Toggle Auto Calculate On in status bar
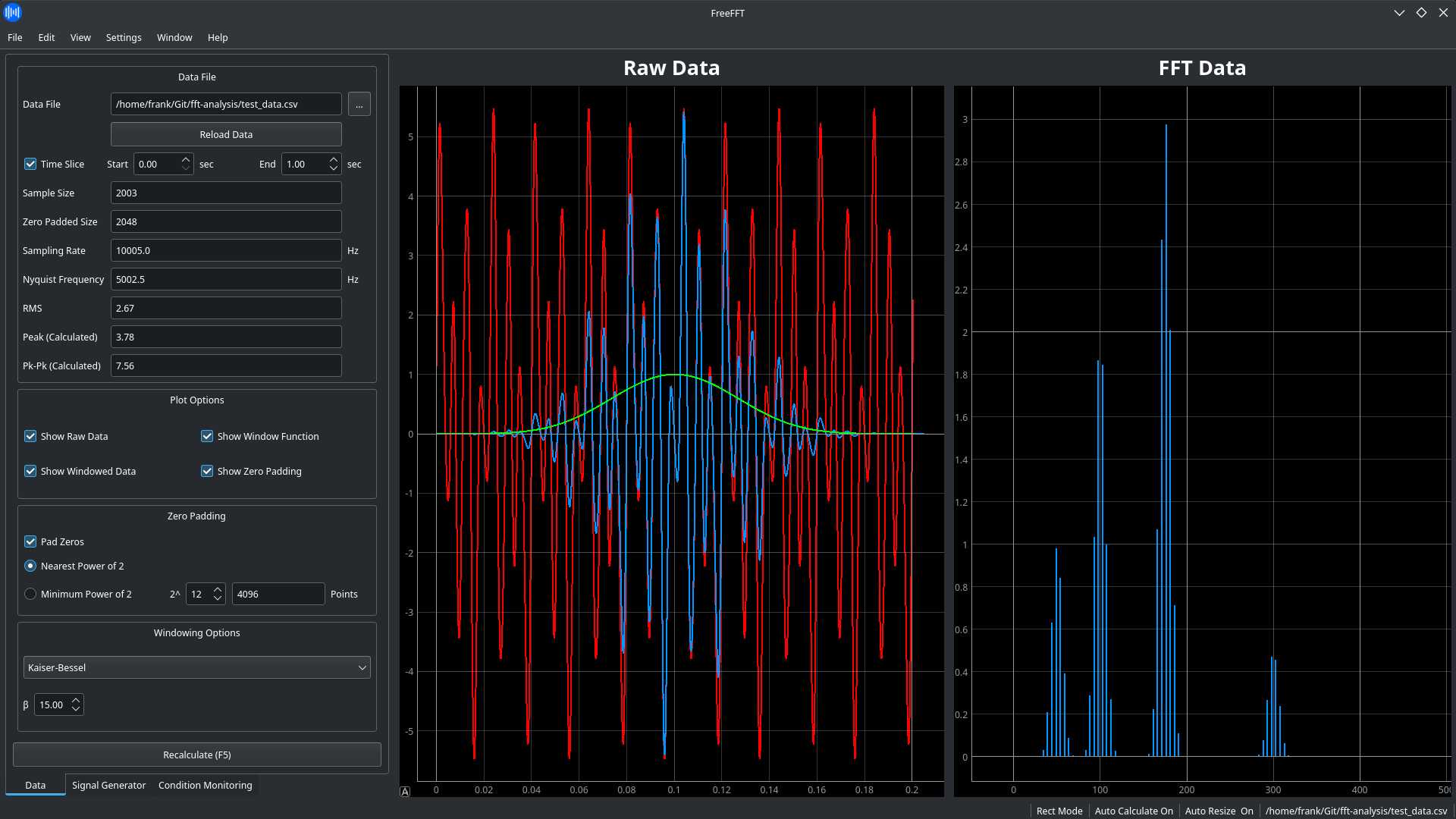Viewport: 1456px width, 819px height. point(1133,811)
